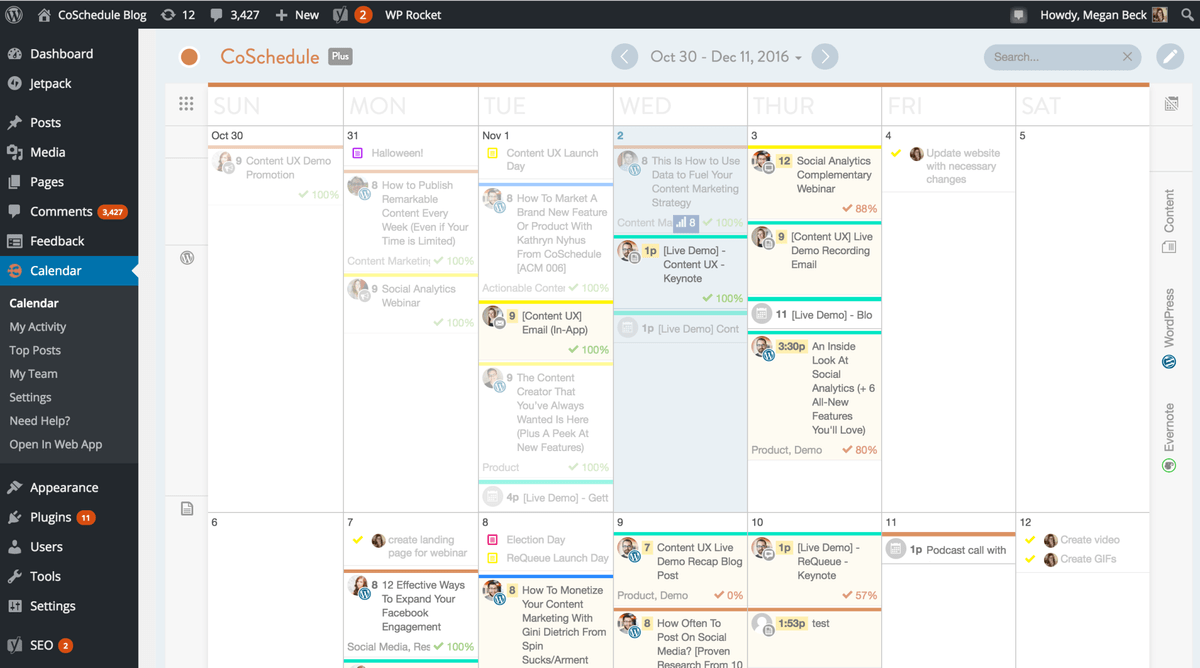Click the yellow Content UX Launch Day note icon
This screenshot has width=1200, height=668.
[492, 153]
